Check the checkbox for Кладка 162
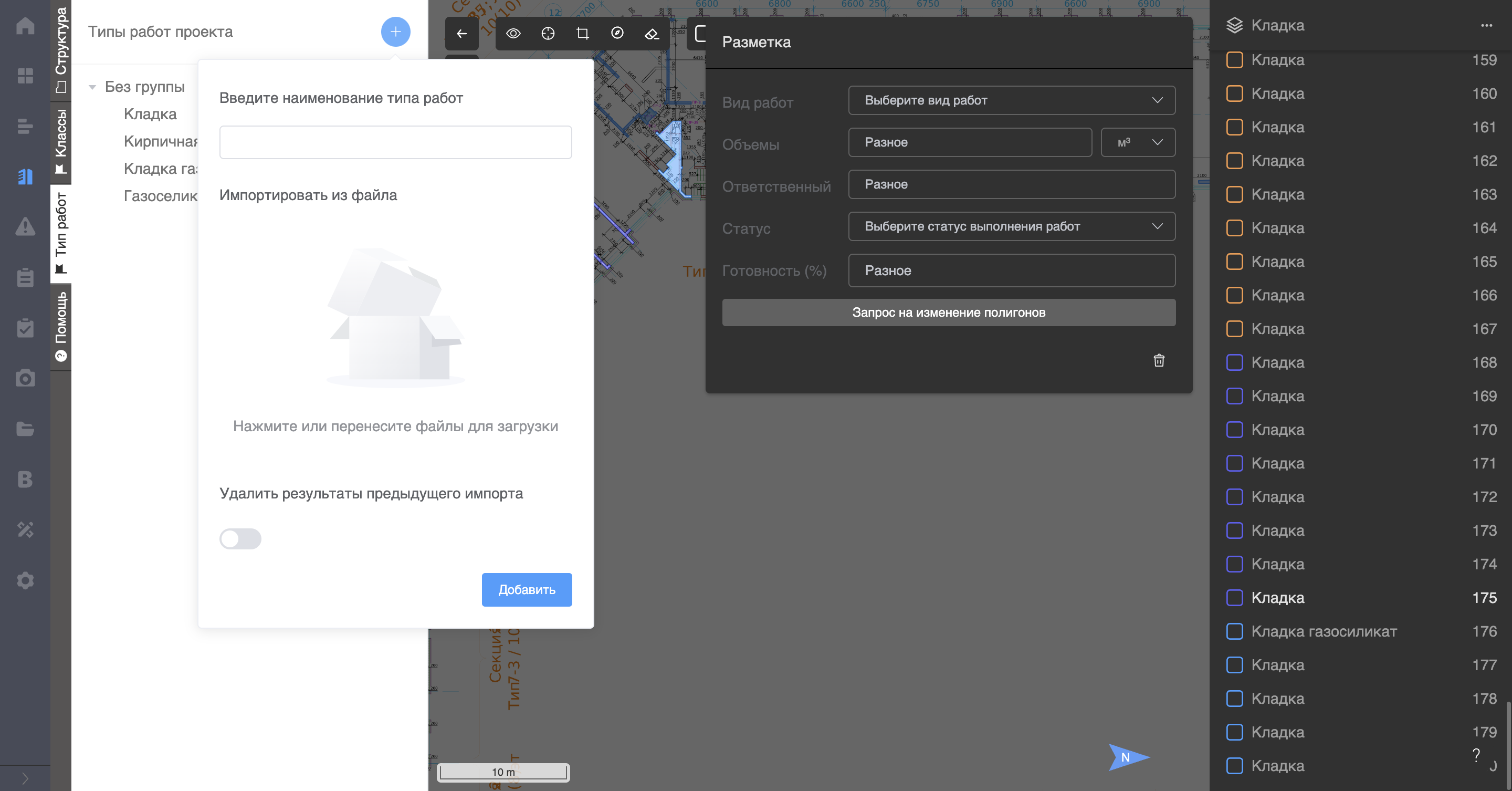 coord(1235,161)
